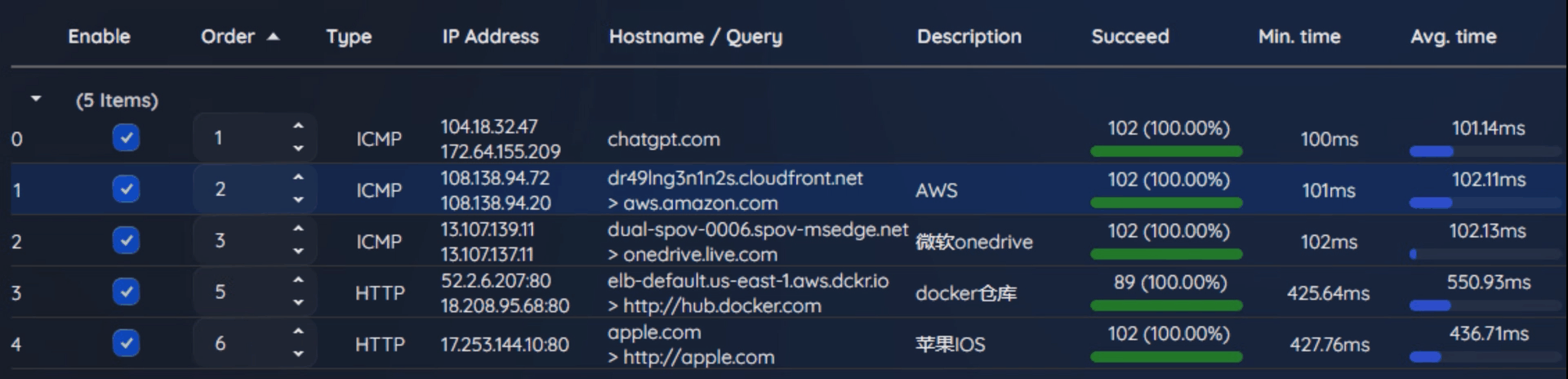
Task: Click the IP Address column header
Action: coord(490,37)
